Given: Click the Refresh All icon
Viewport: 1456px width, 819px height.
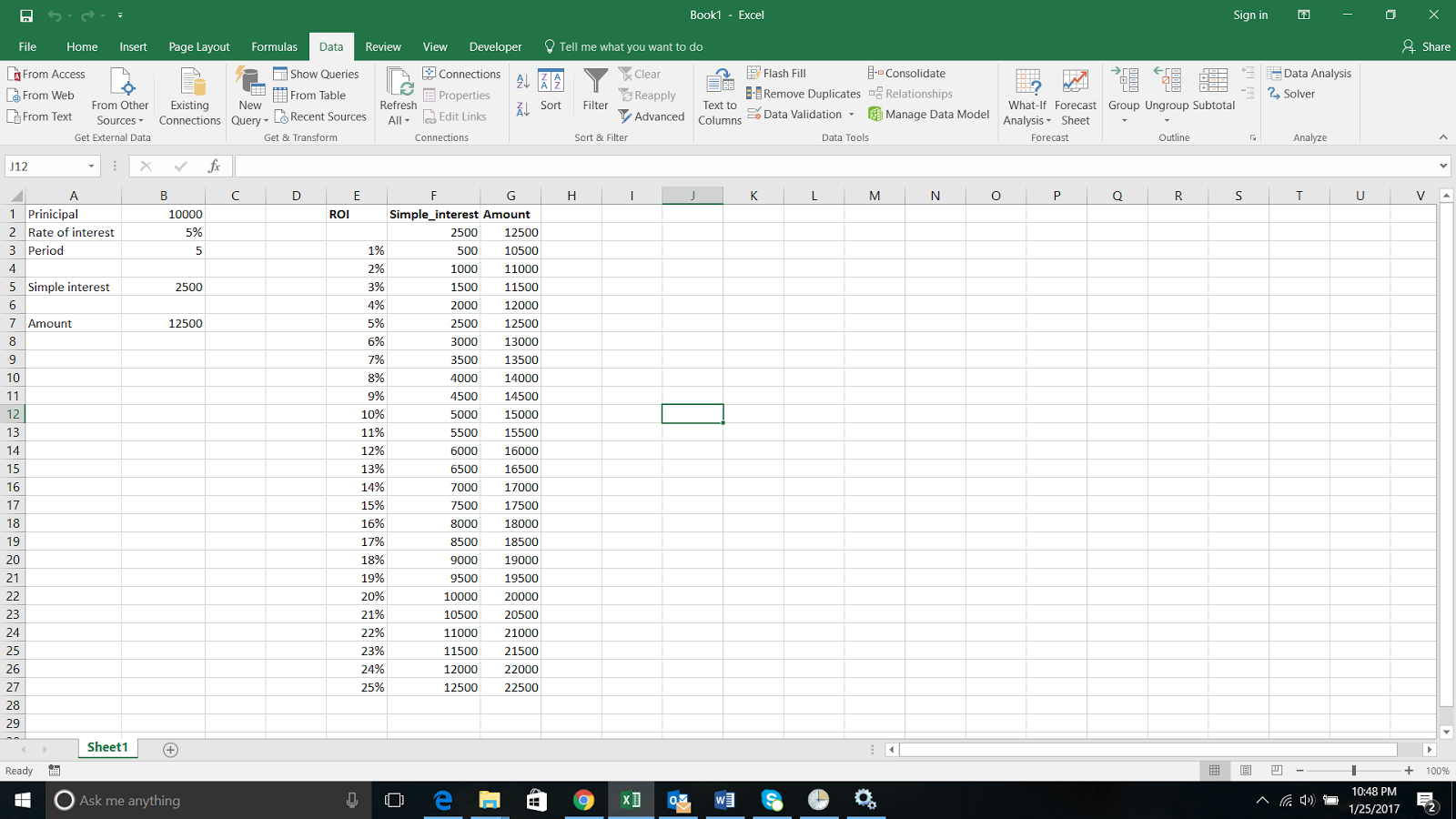Looking at the screenshot, I should coord(398,91).
